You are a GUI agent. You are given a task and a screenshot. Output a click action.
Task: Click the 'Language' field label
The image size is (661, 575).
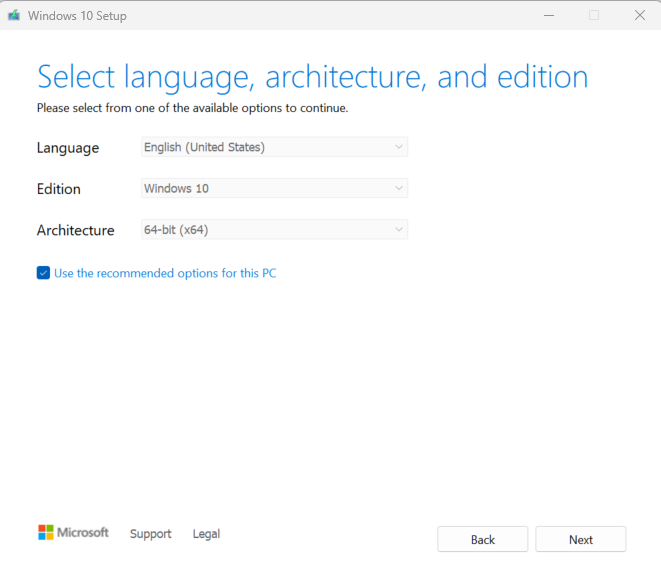pyautogui.click(x=68, y=148)
